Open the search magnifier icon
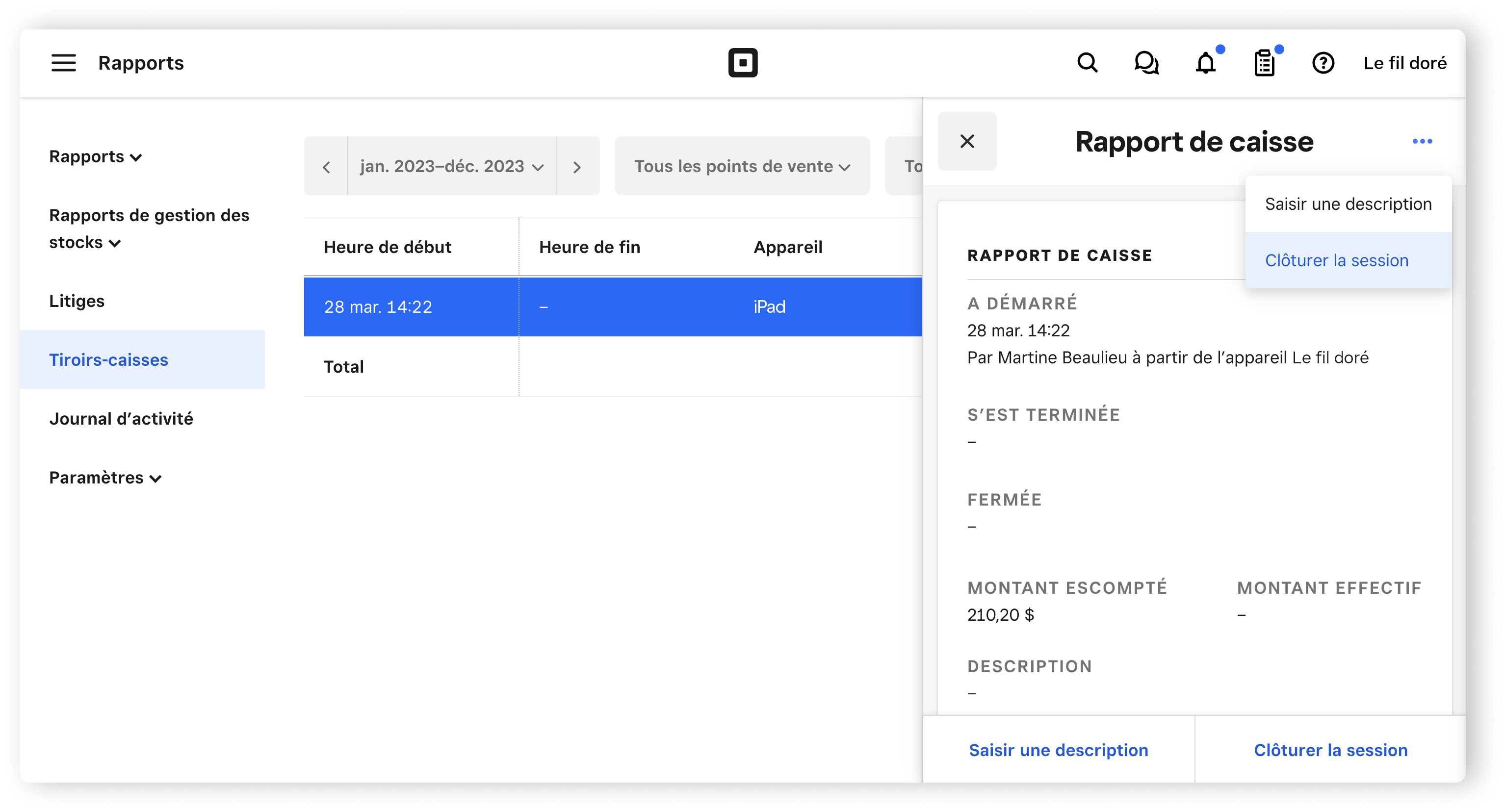This screenshot has width=1505, height=812. [1087, 62]
